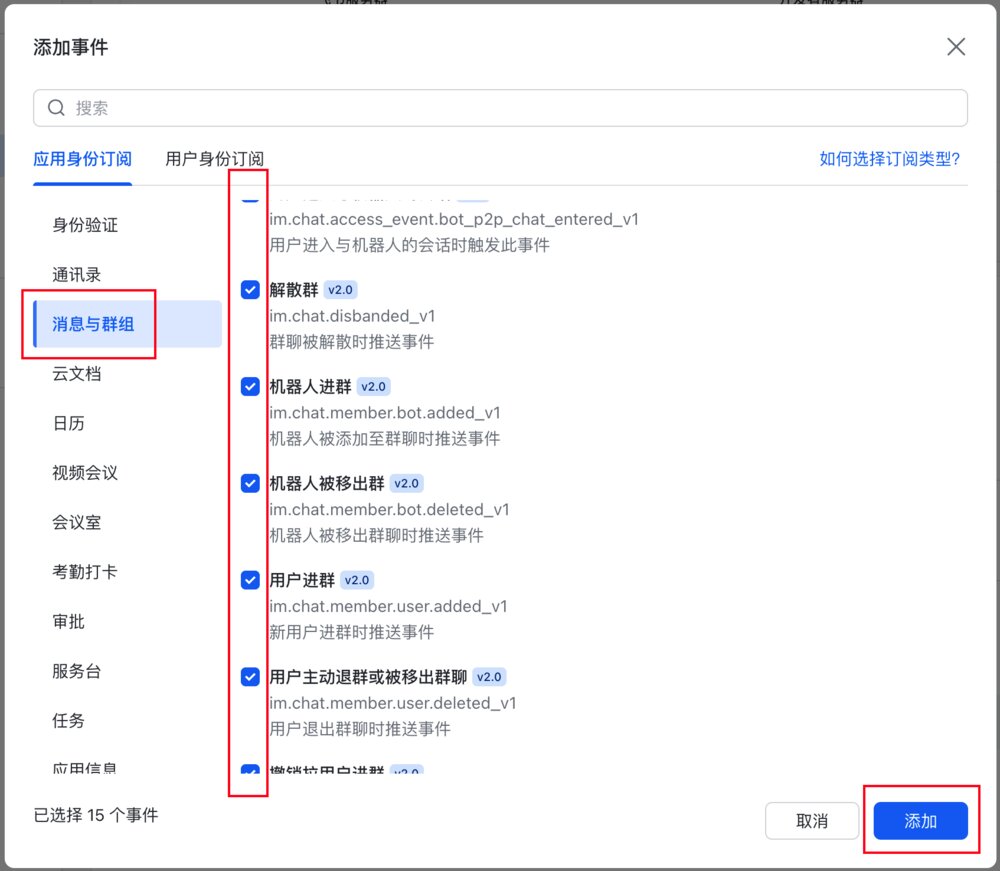Select 身份验证 category in sidebar

coord(85,225)
